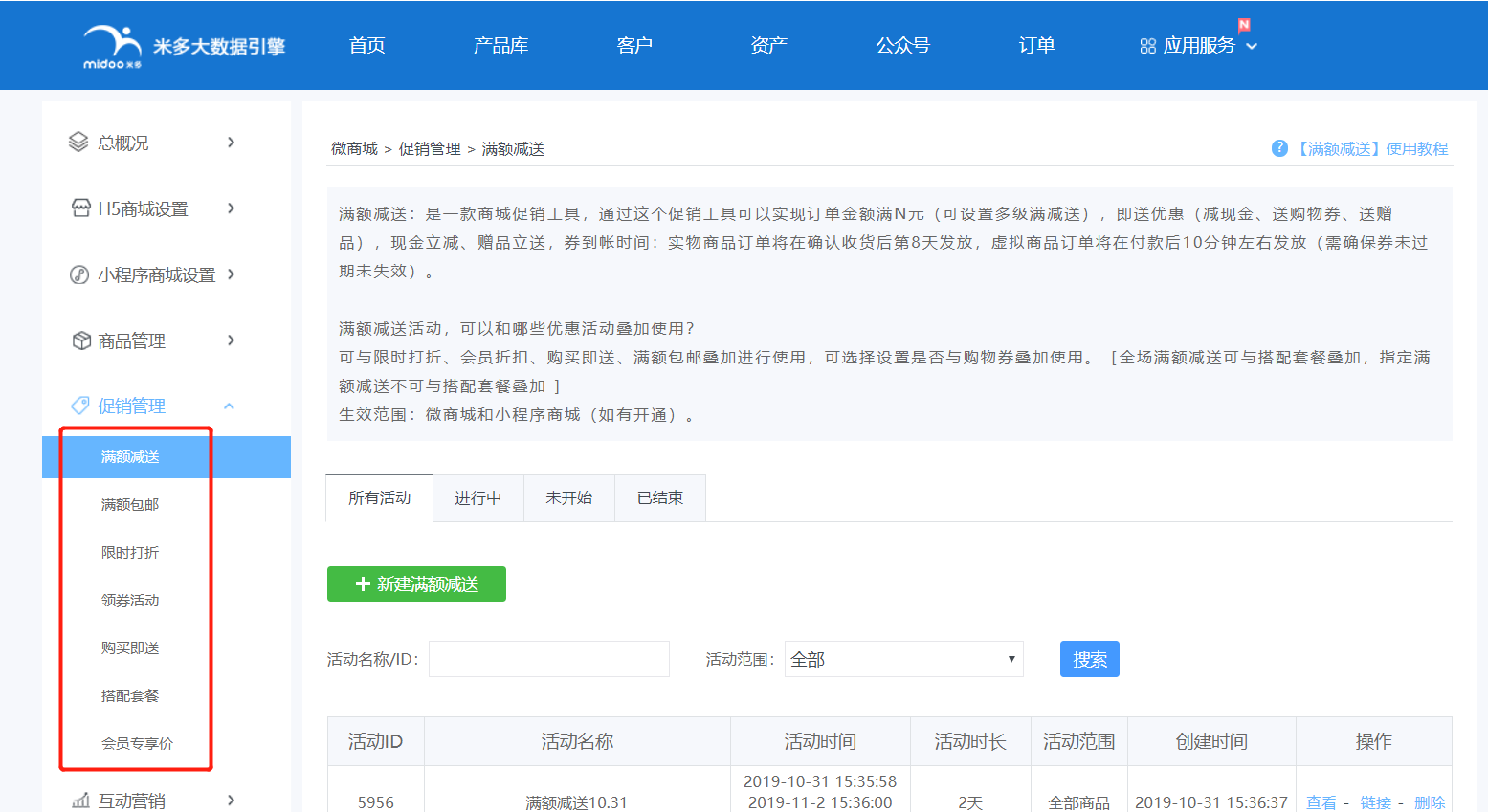The height and width of the screenshot is (812, 1488).
Task: Open 客户 in top navigation
Action: (x=634, y=45)
